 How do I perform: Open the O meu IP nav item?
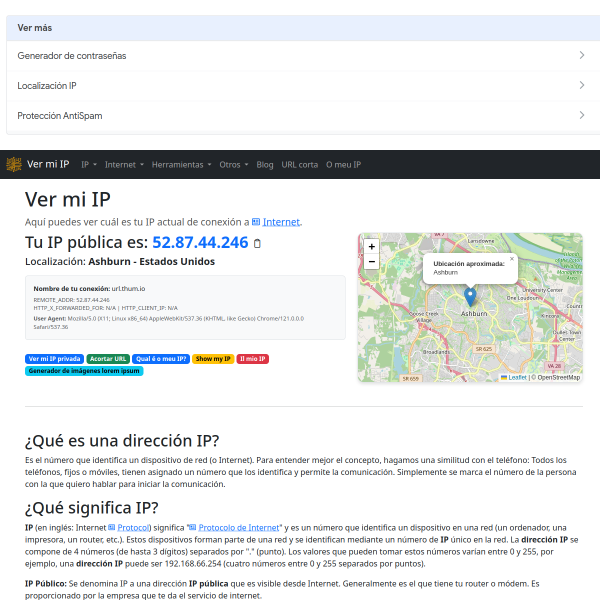point(343,165)
